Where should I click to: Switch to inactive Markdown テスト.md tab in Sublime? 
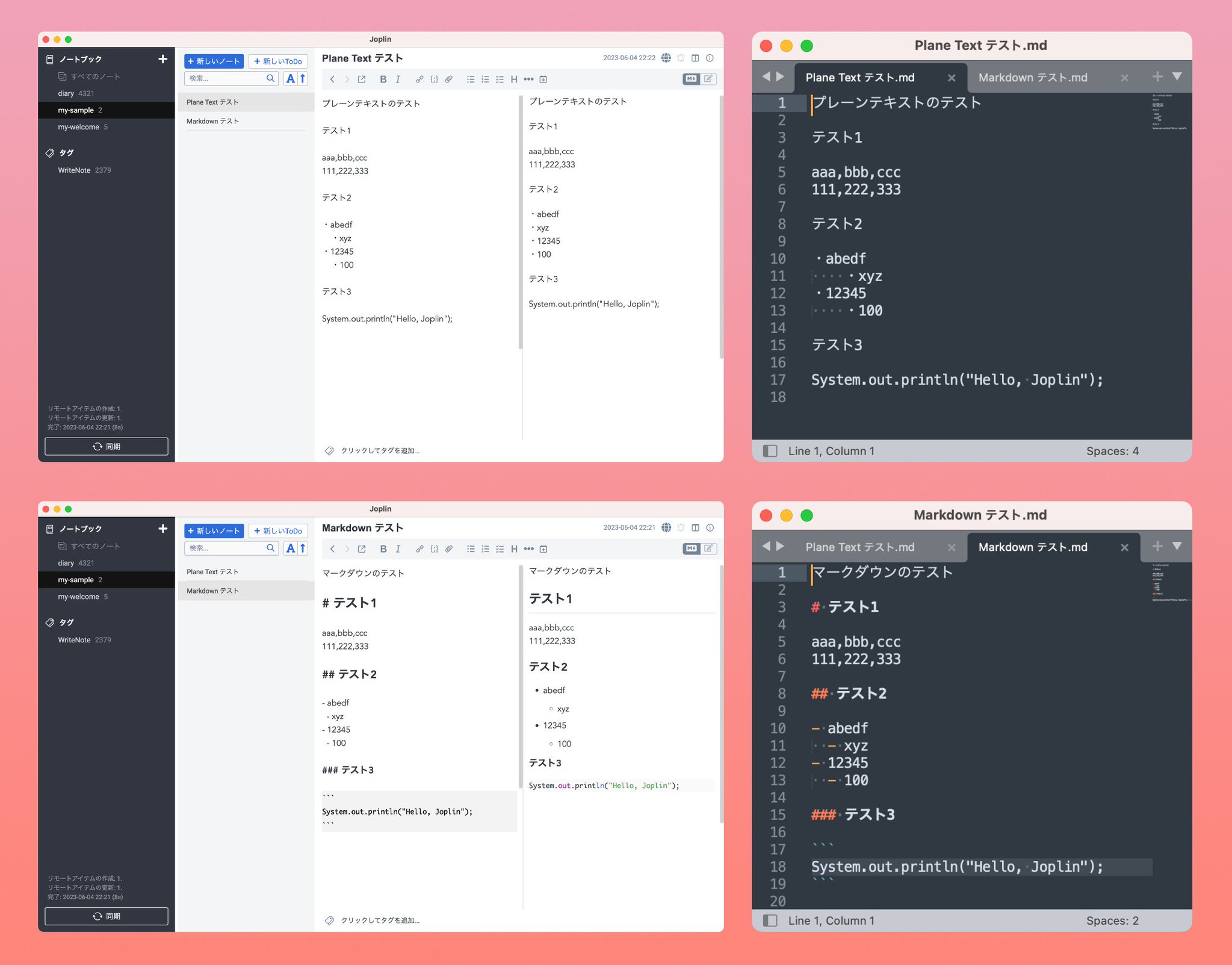[x=1032, y=78]
